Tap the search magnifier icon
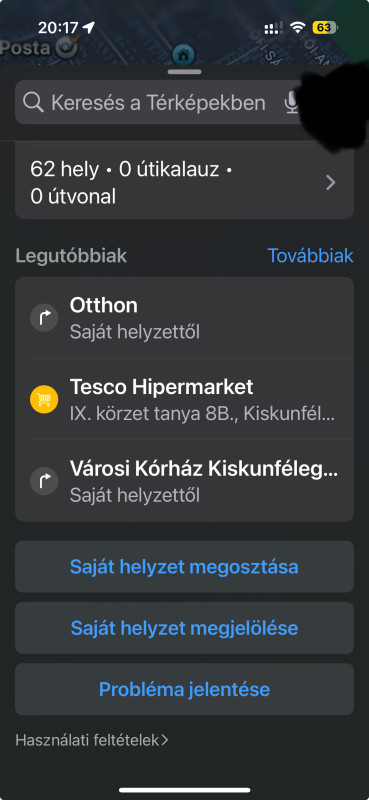The width and height of the screenshot is (369, 800). pyautogui.click(x=34, y=103)
